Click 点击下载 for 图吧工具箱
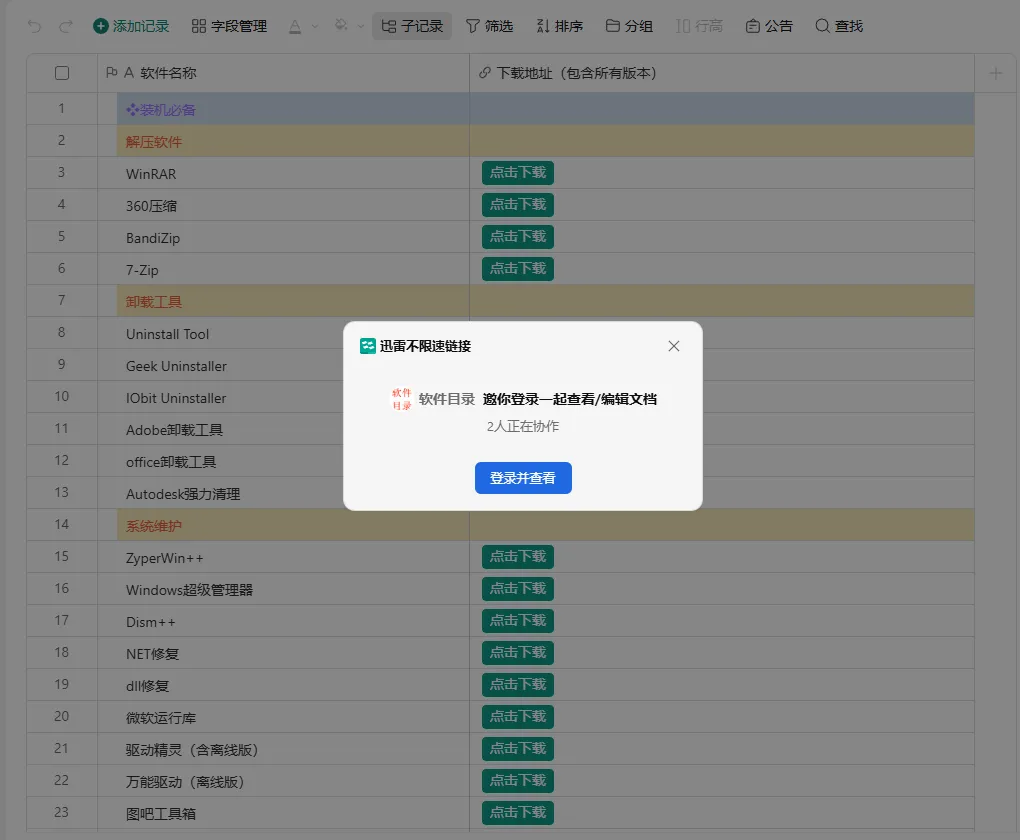The width and height of the screenshot is (1020, 840). (x=518, y=812)
